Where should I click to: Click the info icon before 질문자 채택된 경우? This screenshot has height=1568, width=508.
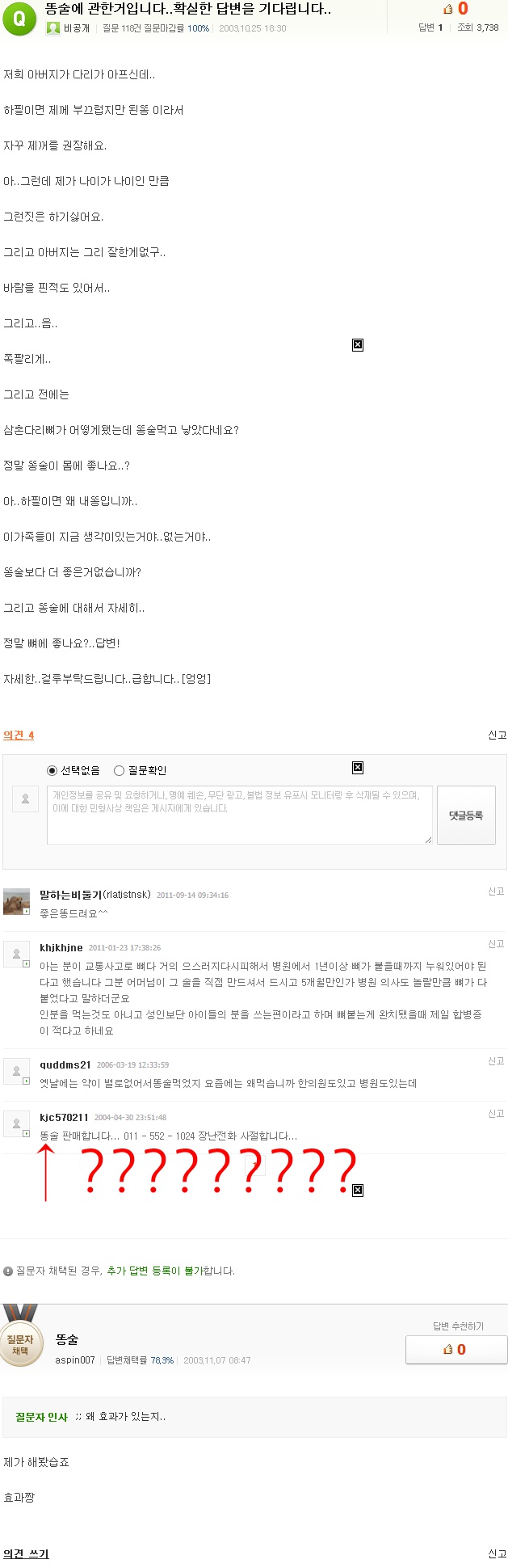click(8, 1271)
